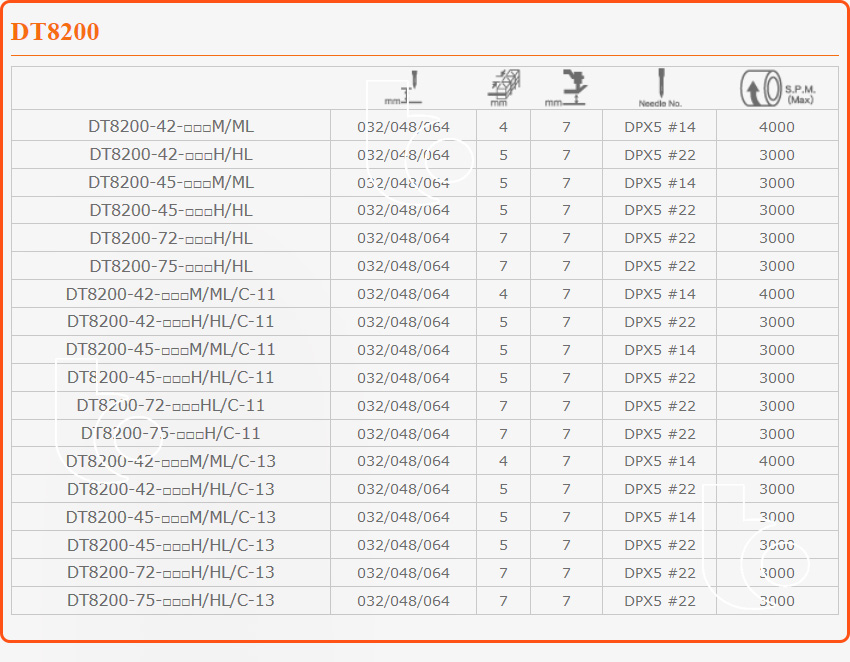Screen dimensions: 850x662
Task: Select model DT8200-72-□□□H/HL/C-13
Action: (x=171, y=573)
